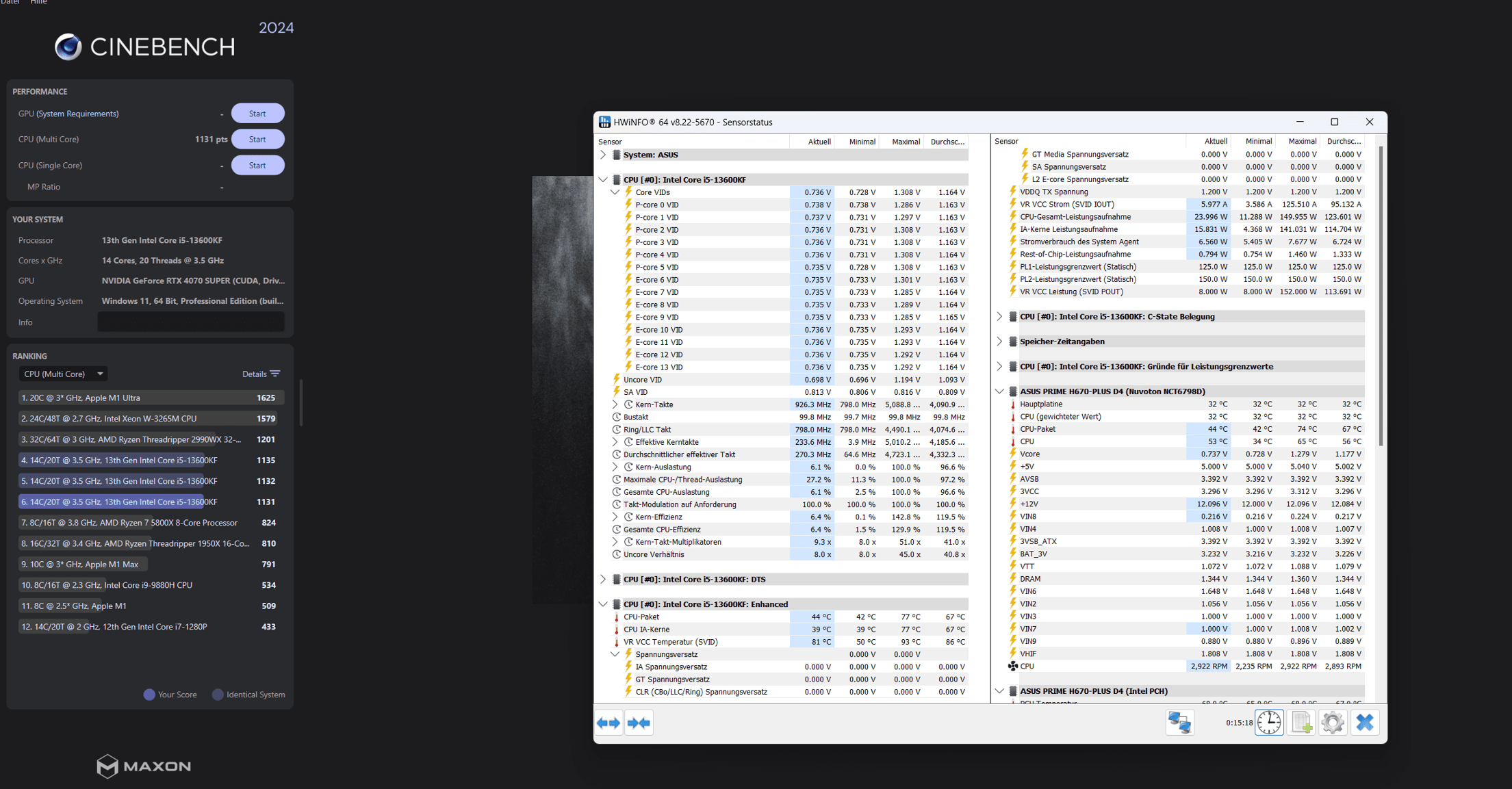Click the Minimal column header in left pane
1512x789 pixels.
856,142
